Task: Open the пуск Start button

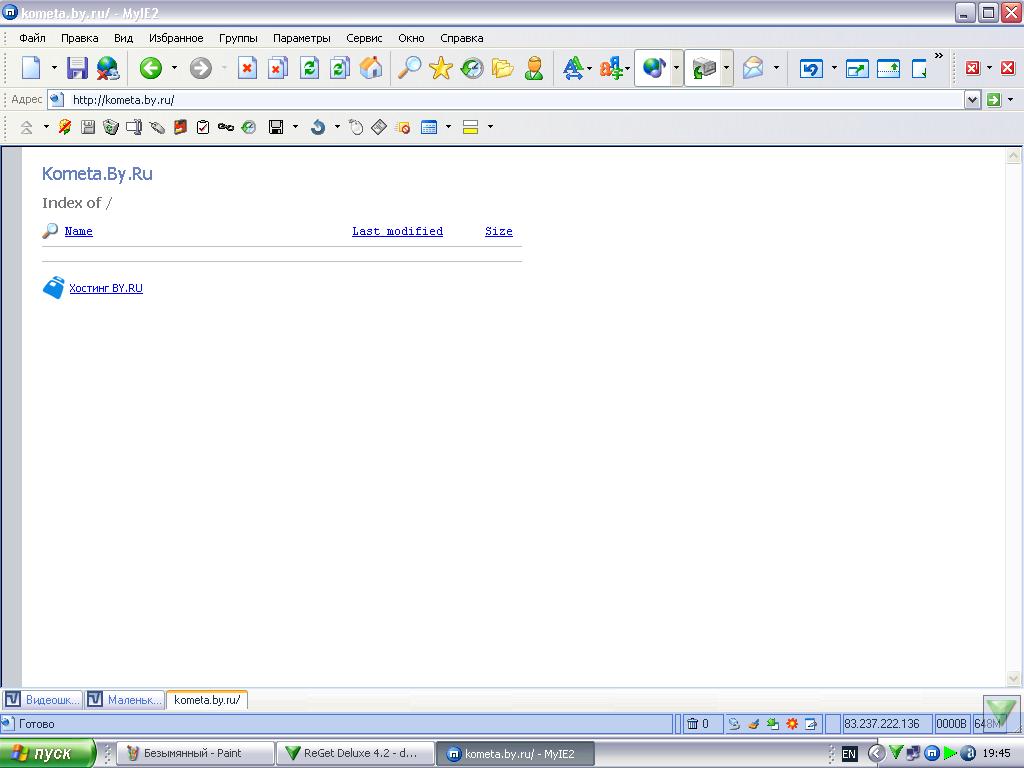Action: pyautogui.click(x=47, y=753)
